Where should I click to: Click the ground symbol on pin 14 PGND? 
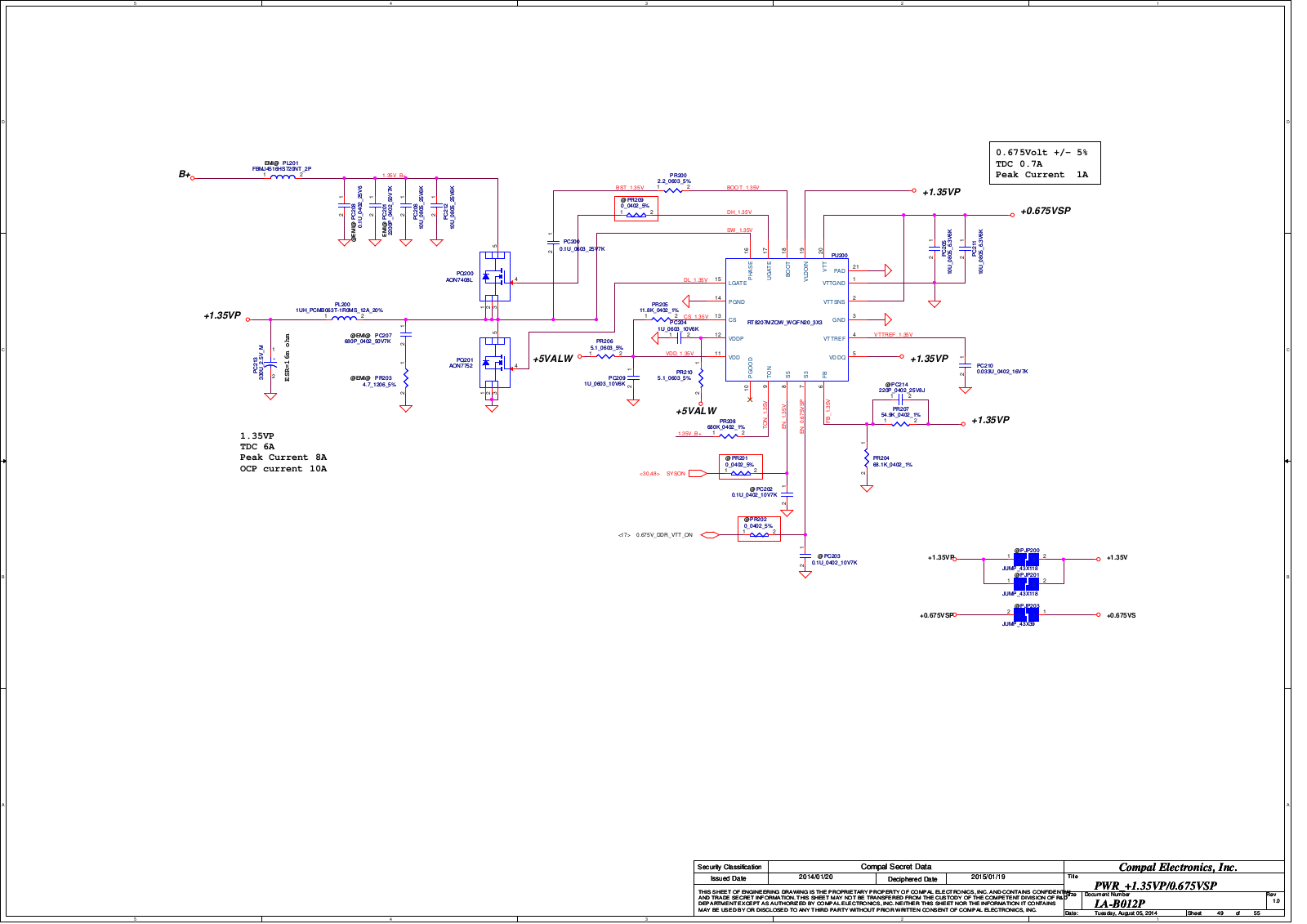click(686, 301)
